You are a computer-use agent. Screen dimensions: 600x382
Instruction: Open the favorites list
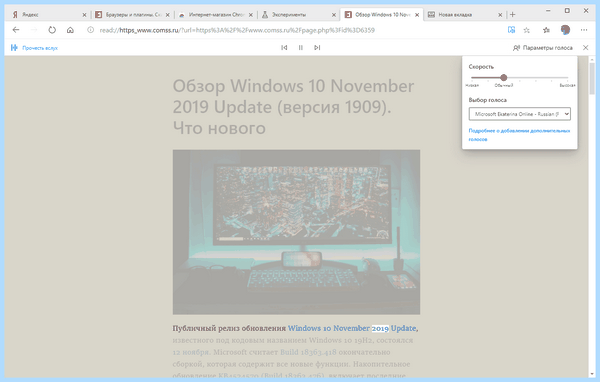546,30
